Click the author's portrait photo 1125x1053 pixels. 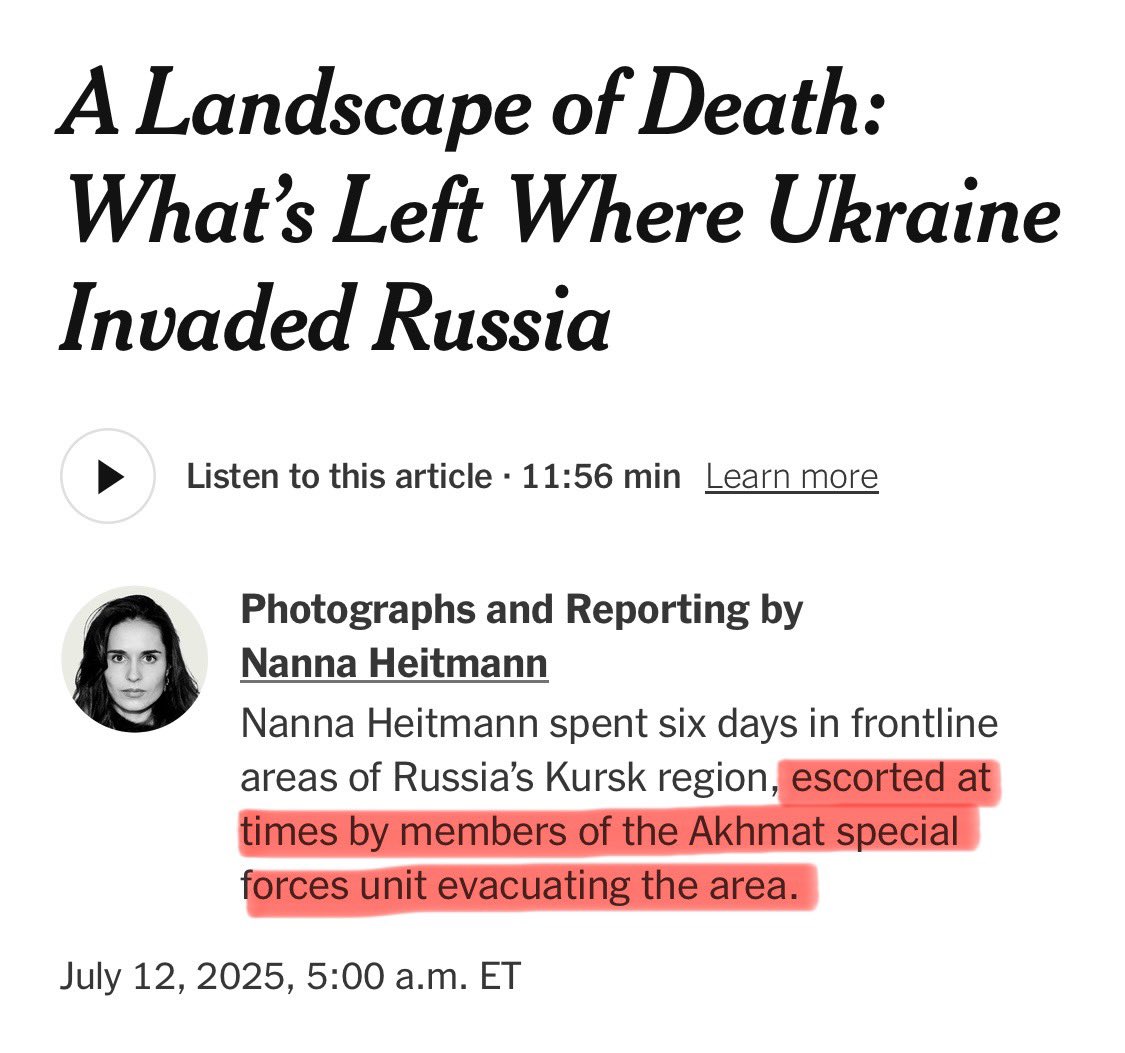[x=135, y=659]
